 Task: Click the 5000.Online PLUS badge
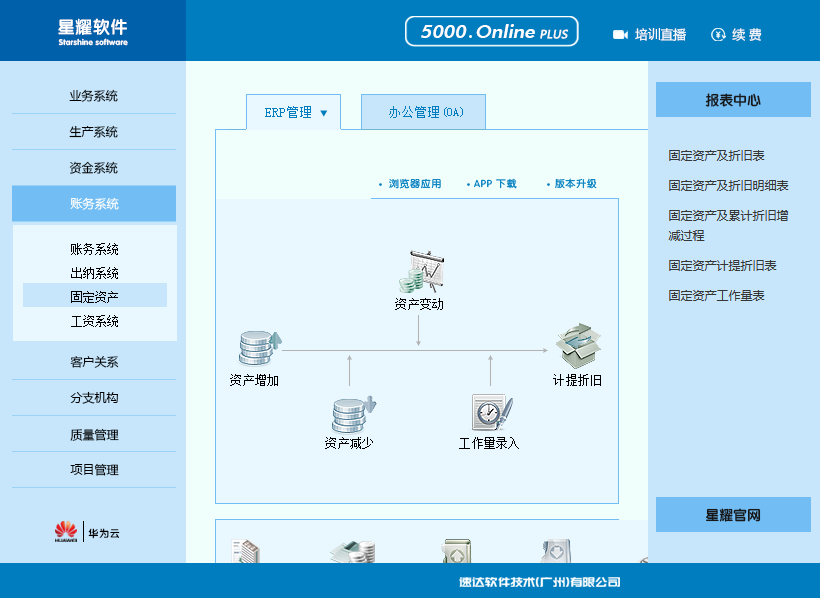(492, 31)
